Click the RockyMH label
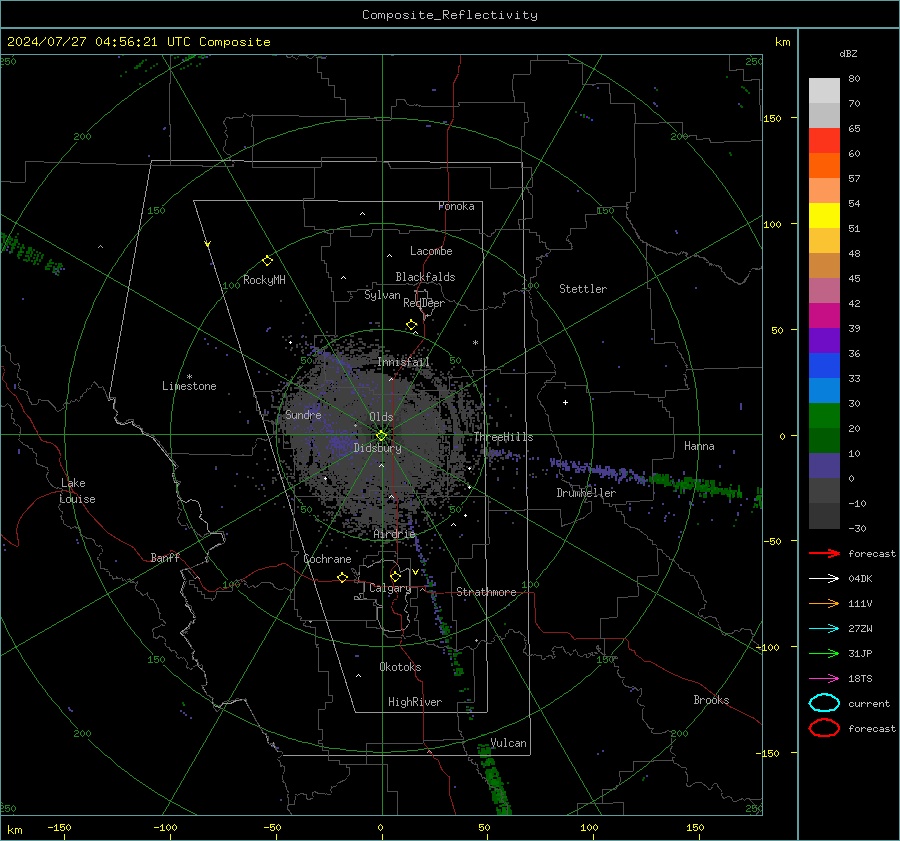The image size is (900, 841). (x=264, y=280)
